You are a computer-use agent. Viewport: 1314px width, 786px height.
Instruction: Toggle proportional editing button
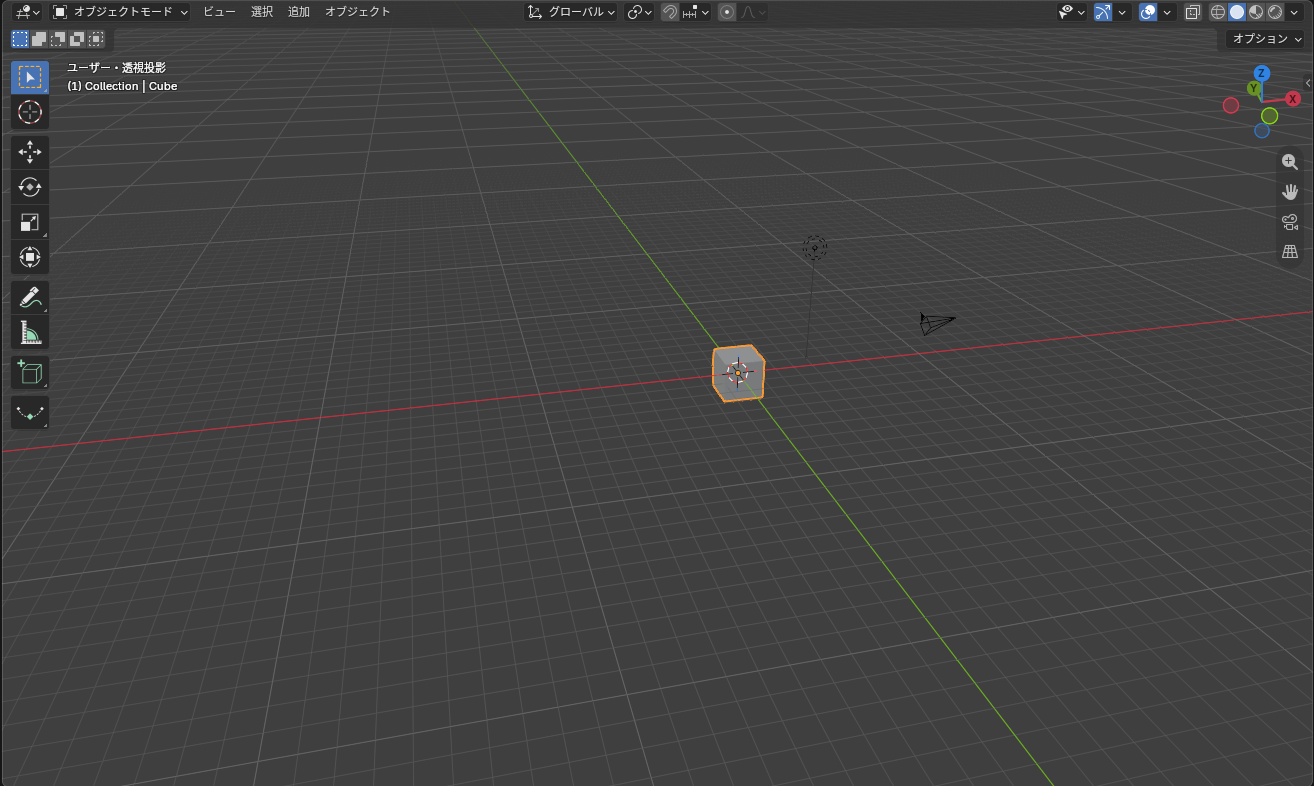click(727, 12)
